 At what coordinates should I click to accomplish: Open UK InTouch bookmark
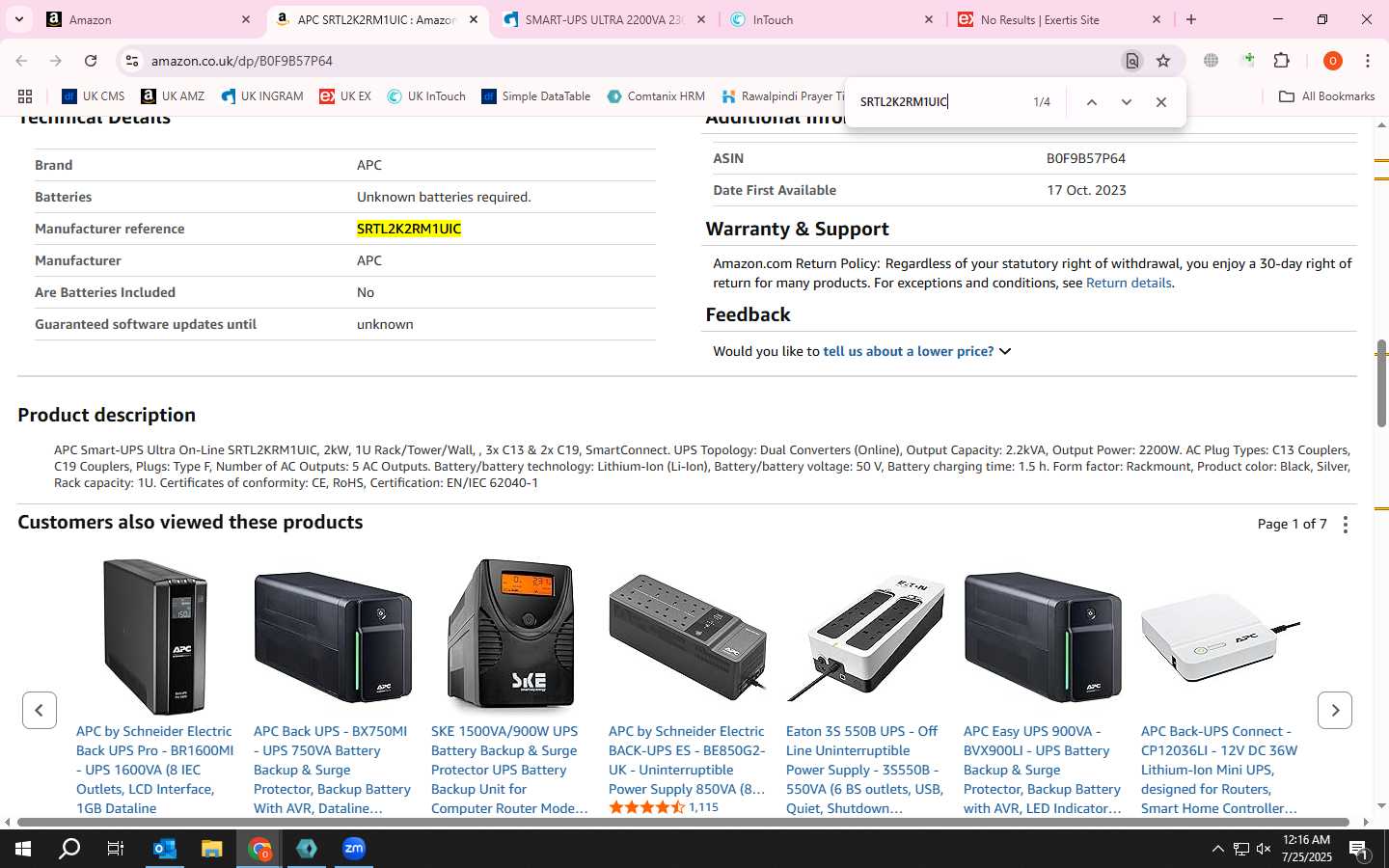[x=426, y=96]
